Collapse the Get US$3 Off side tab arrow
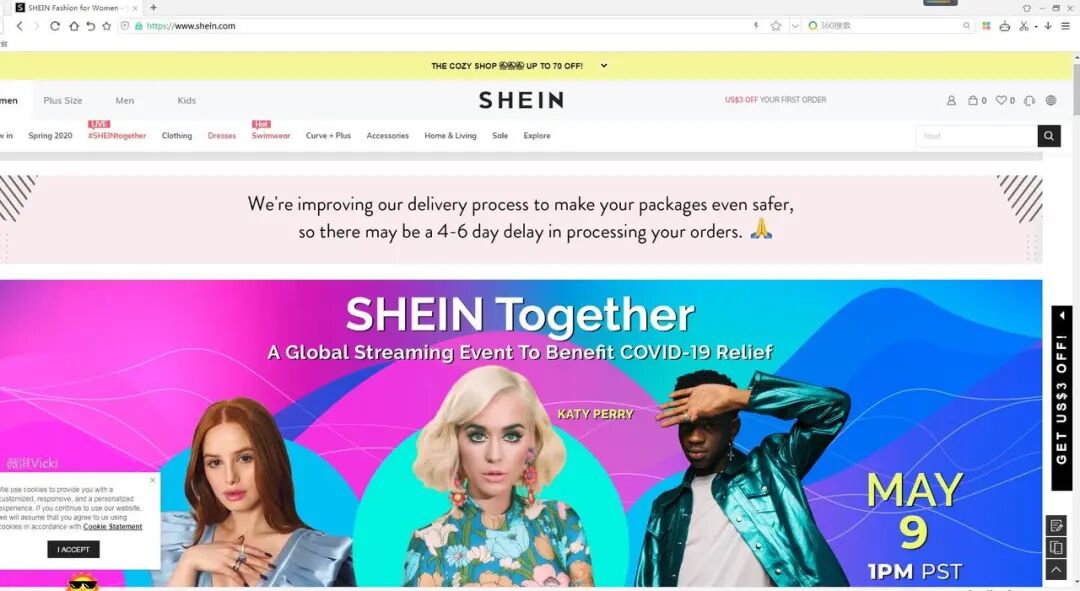Image resolution: width=1080 pixels, height=591 pixels. (1062, 315)
